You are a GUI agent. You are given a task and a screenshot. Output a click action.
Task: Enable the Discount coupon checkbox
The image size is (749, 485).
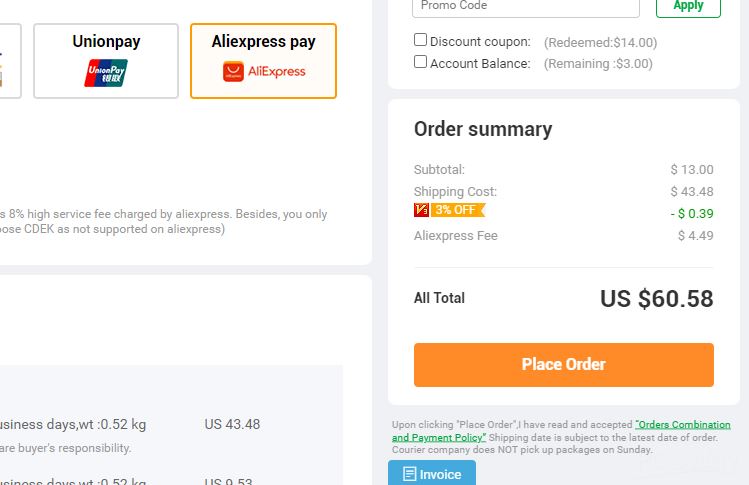(420, 40)
